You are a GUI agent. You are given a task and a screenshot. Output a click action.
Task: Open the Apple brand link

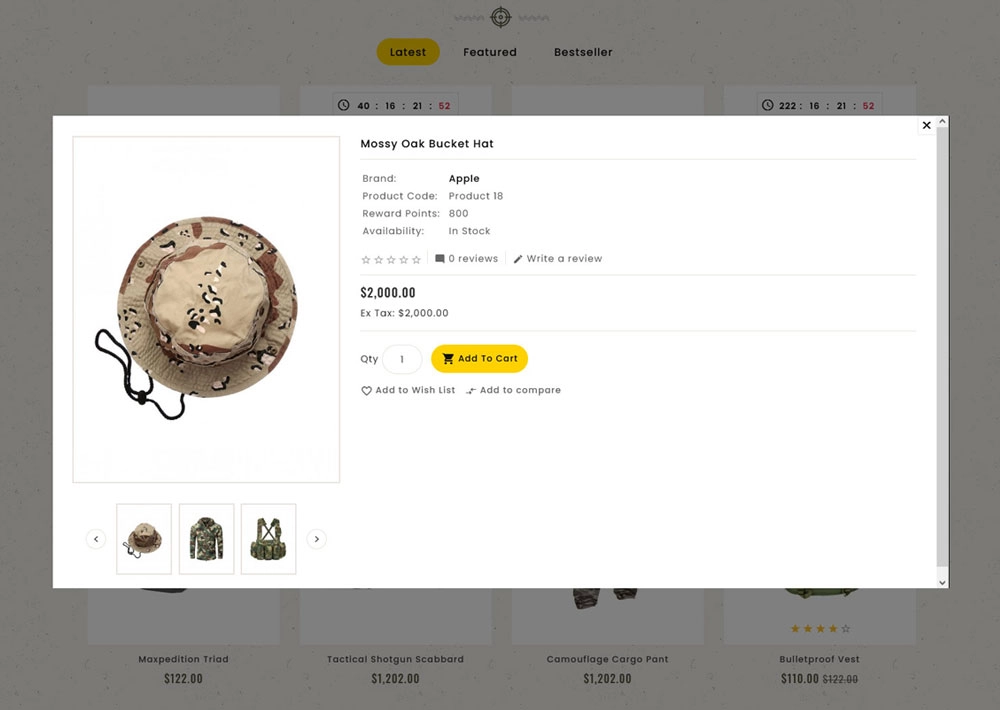coord(464,179)
